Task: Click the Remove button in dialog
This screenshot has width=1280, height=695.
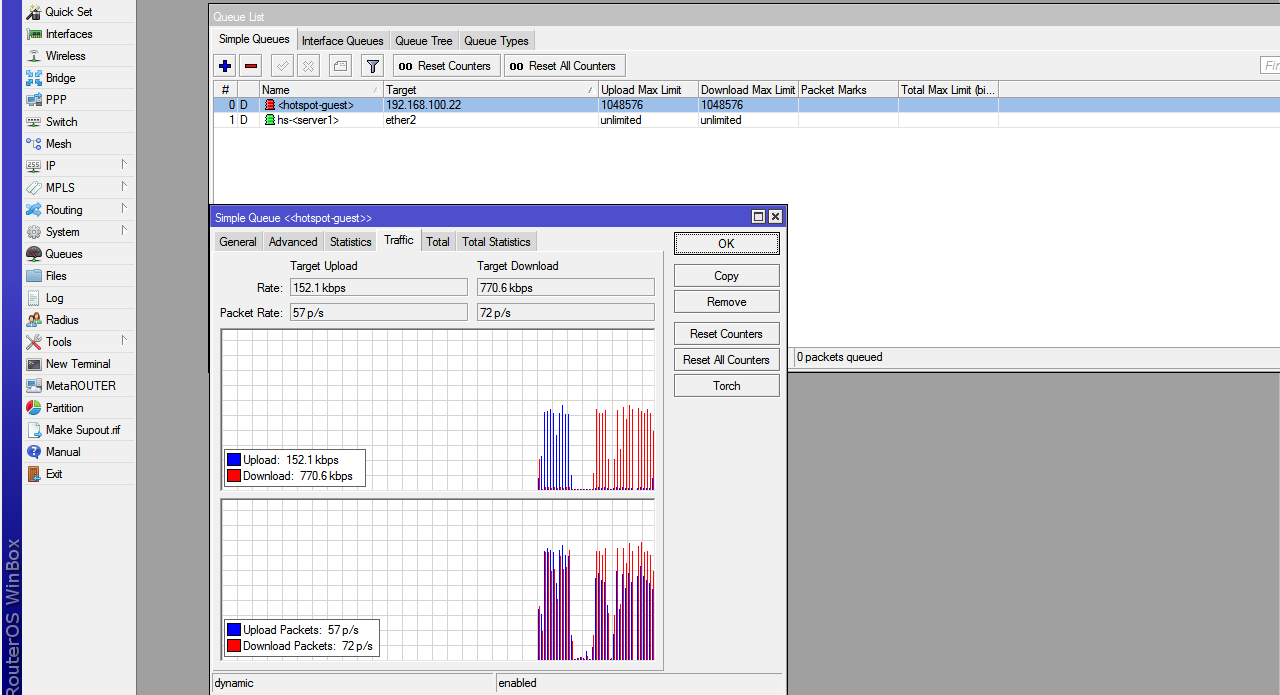Action: (727, 302)
